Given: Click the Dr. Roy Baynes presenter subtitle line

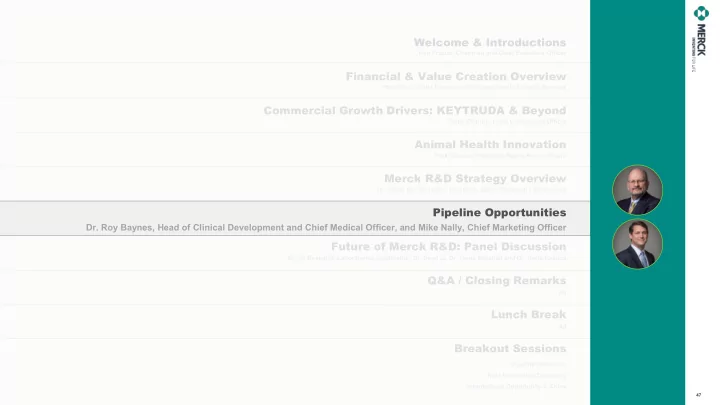Looking at the screenshot, I should (x=326, y=227).
